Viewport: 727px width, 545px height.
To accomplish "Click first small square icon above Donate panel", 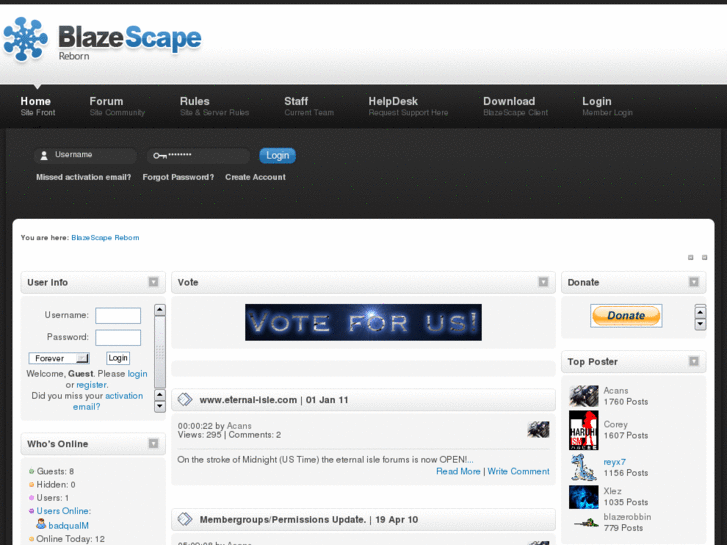I will 690,257.
